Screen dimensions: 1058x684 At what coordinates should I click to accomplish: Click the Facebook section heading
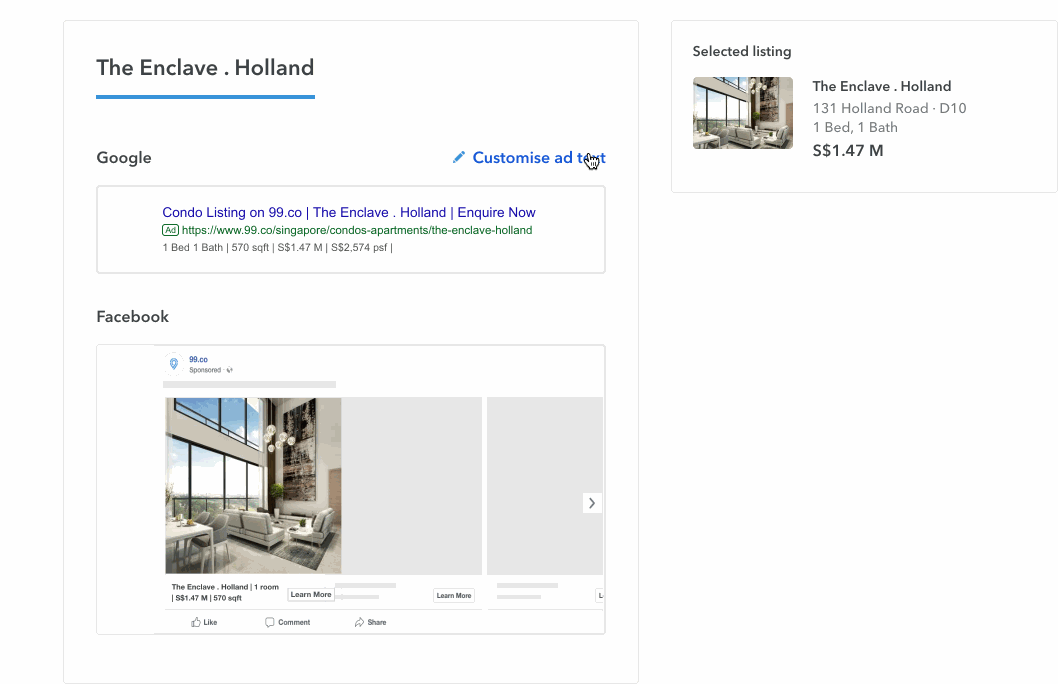click(132, 317)
